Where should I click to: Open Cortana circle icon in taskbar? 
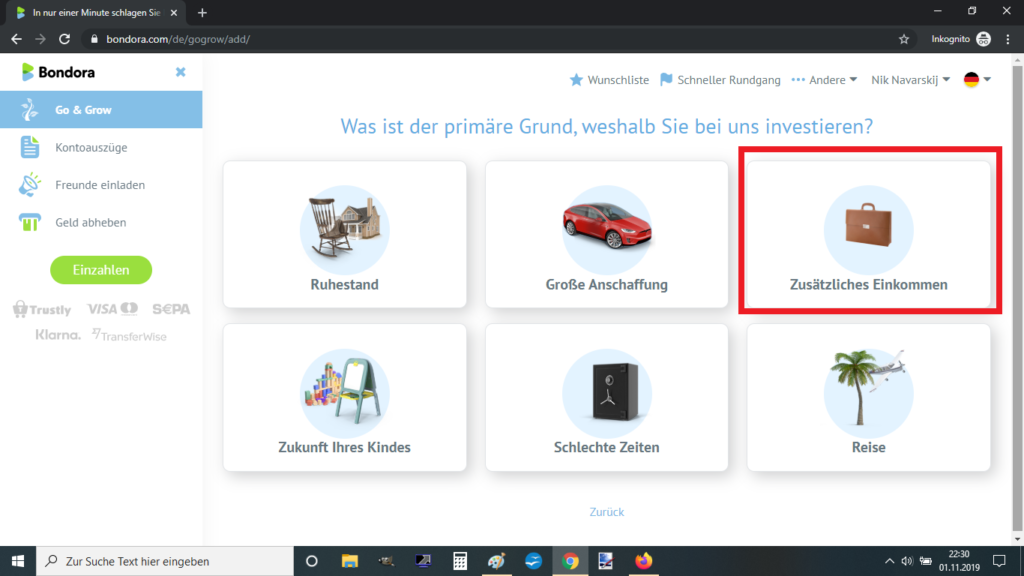312,561
